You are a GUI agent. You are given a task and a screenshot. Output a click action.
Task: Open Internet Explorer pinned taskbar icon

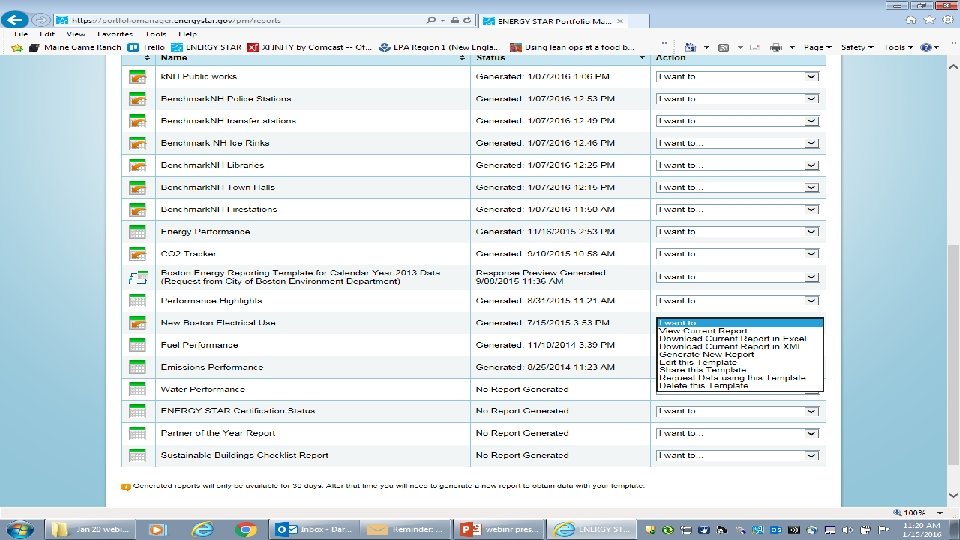[x=202, y=529]
